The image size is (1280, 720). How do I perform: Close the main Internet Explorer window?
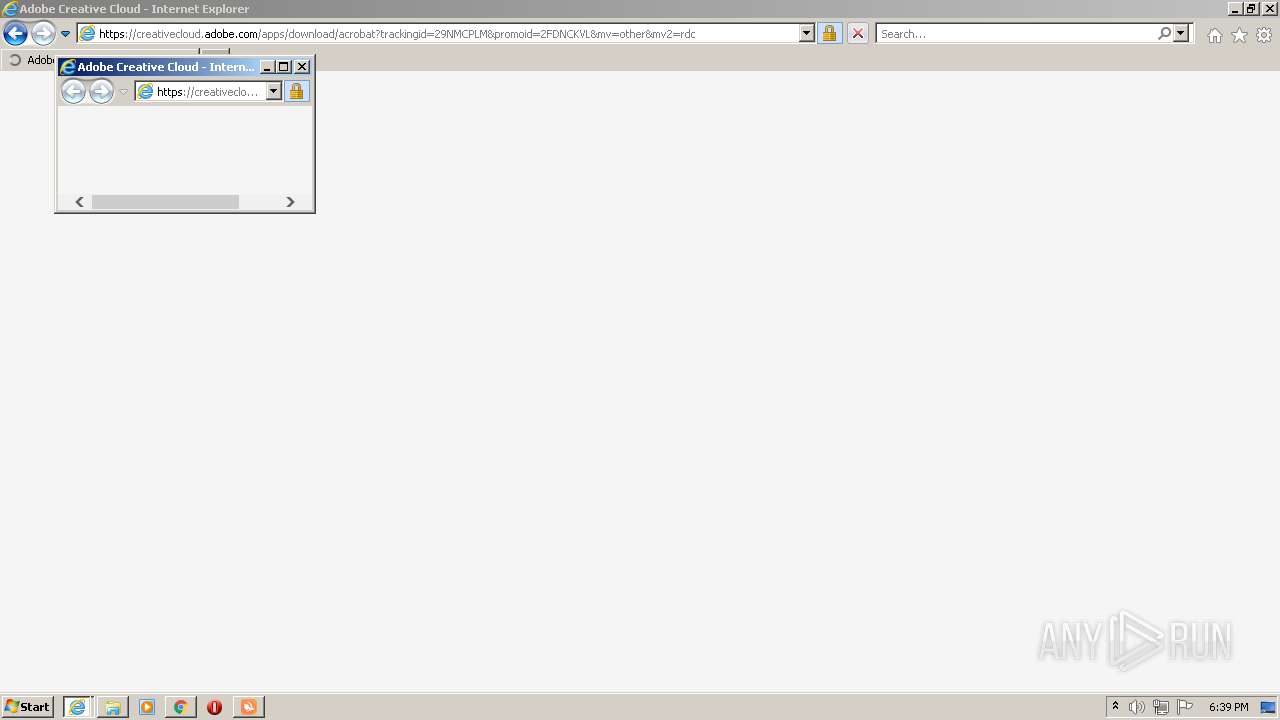pyautogui.click(x=1269, y=8)
